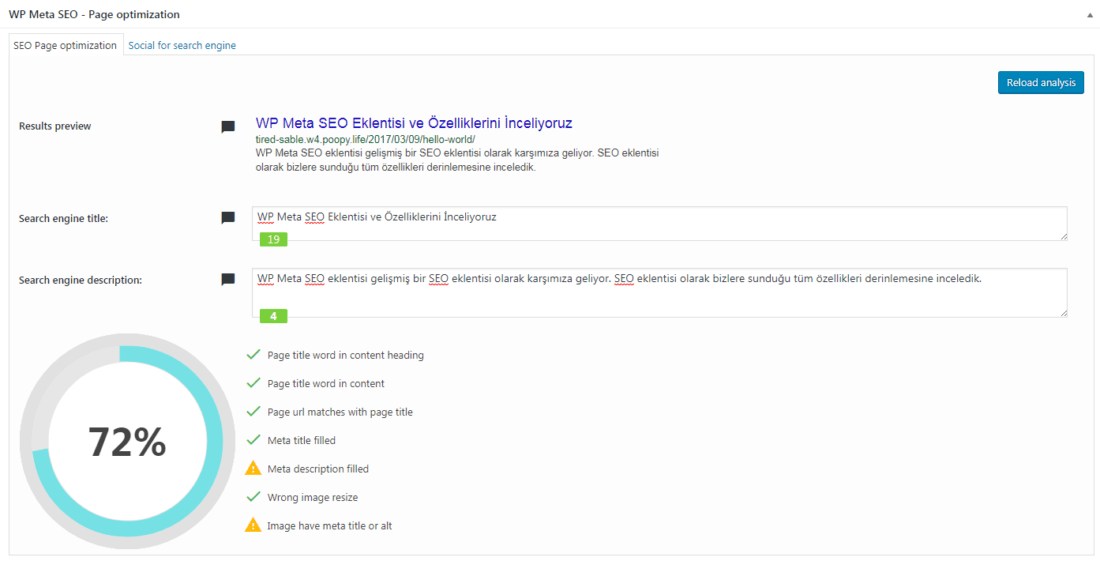
Task: Click the 'Search engine title:' label
Action: (63, 218)
